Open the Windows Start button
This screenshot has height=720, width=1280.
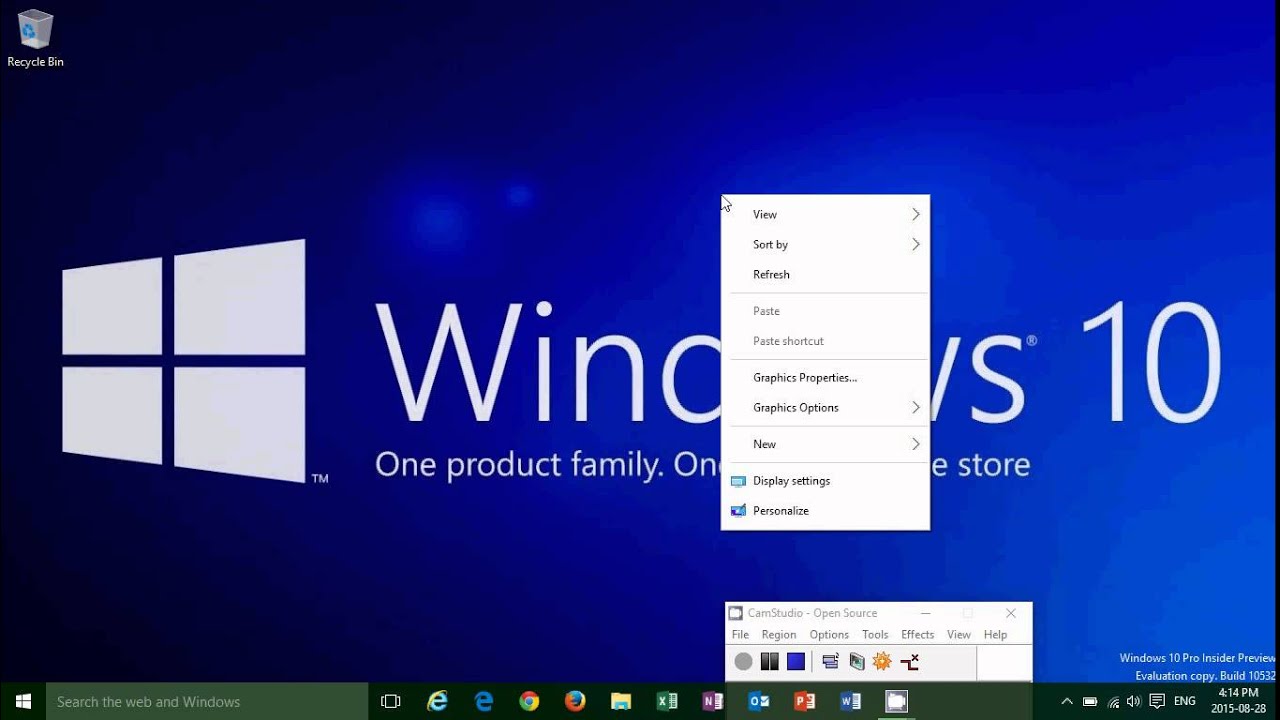23,701
